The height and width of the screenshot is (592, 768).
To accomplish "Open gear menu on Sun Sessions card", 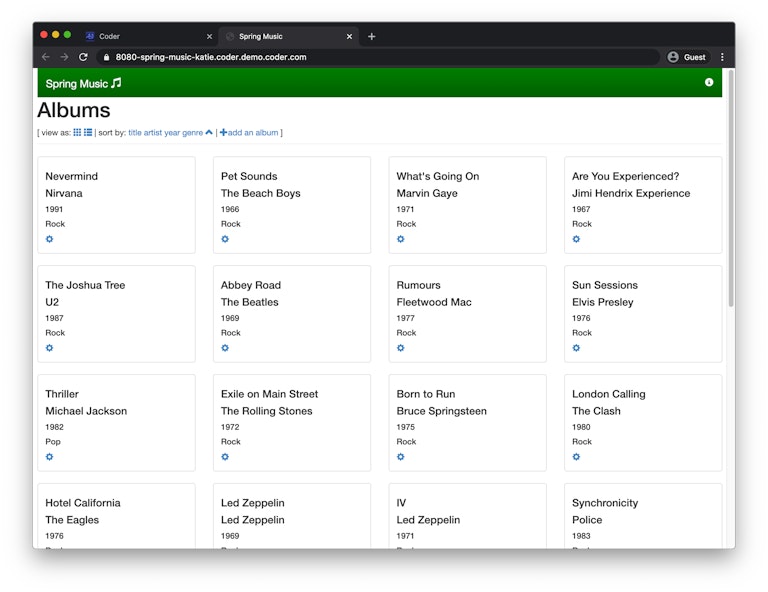I will [576, 348].
